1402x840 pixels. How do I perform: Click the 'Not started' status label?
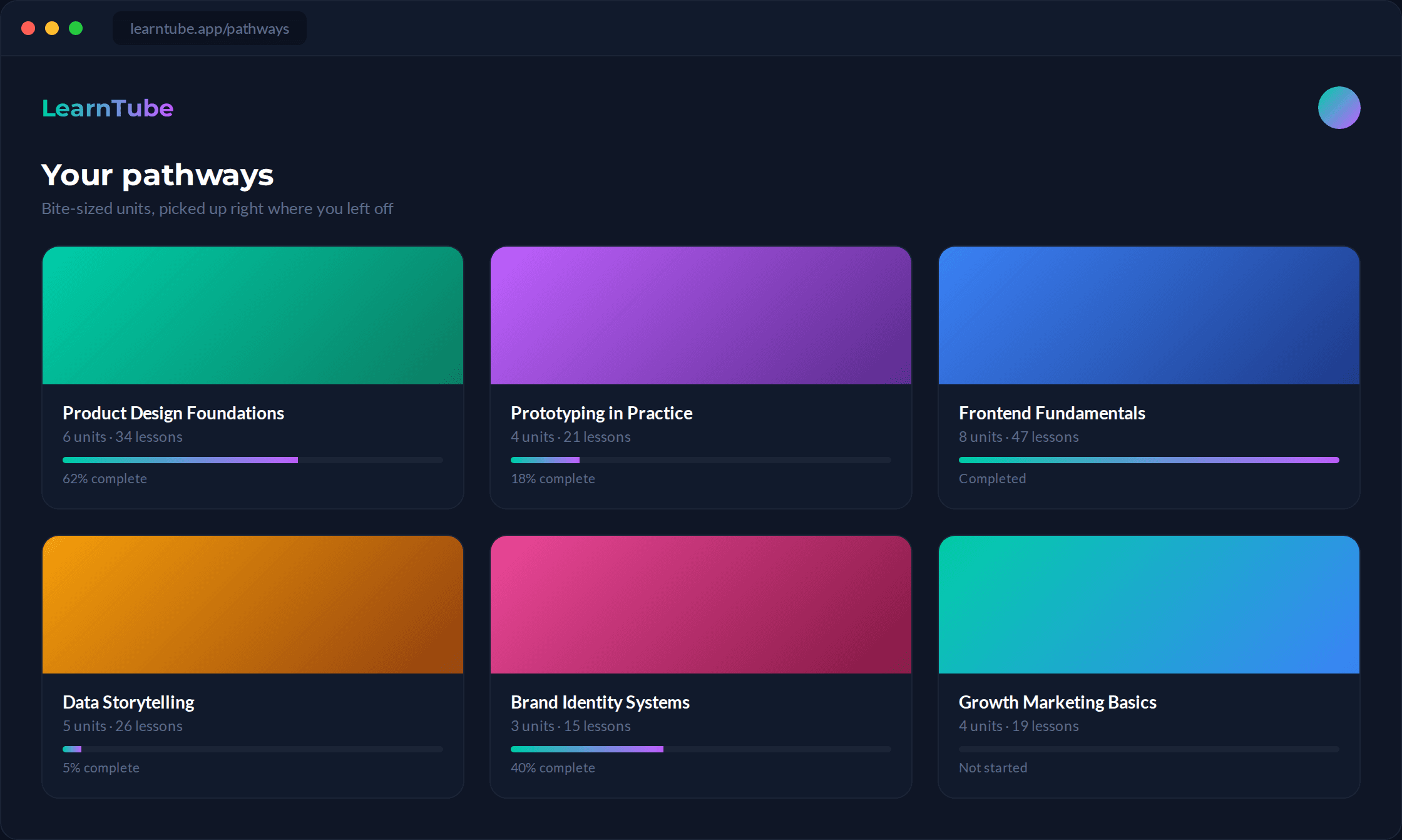(993, 768)
